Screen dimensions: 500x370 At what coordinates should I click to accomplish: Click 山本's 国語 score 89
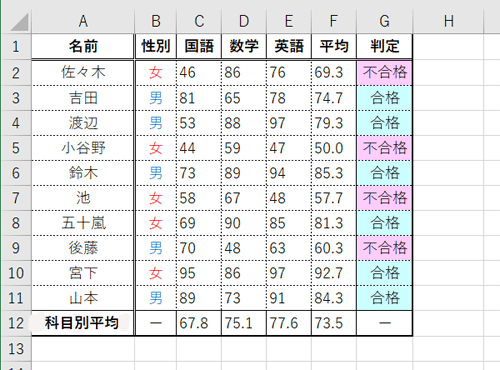tap(199, 298)
